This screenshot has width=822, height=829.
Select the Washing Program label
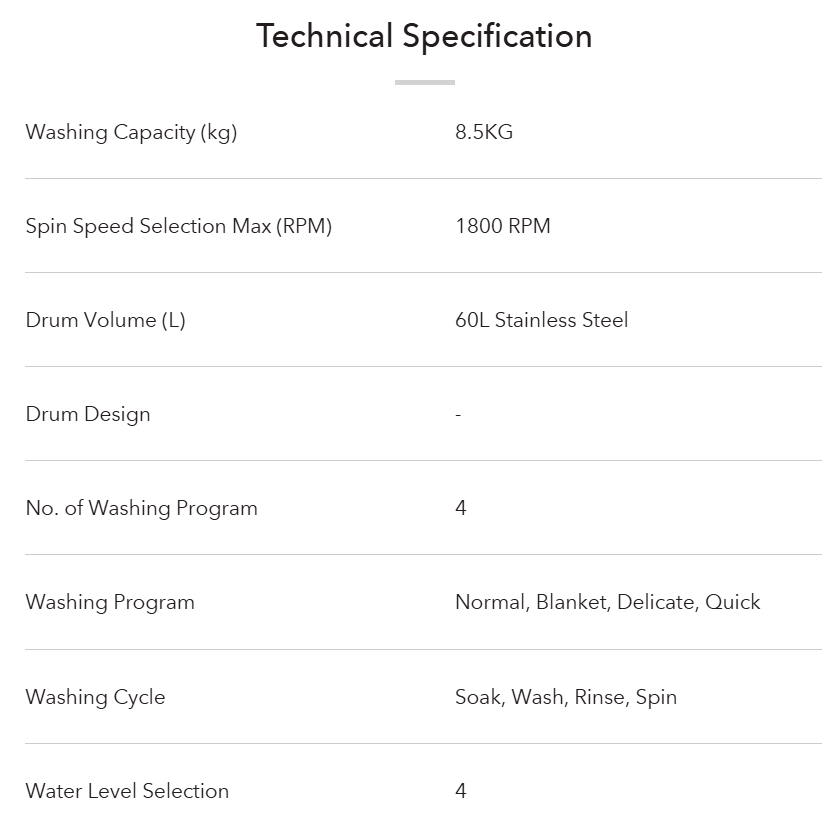(x=110, y=603)
